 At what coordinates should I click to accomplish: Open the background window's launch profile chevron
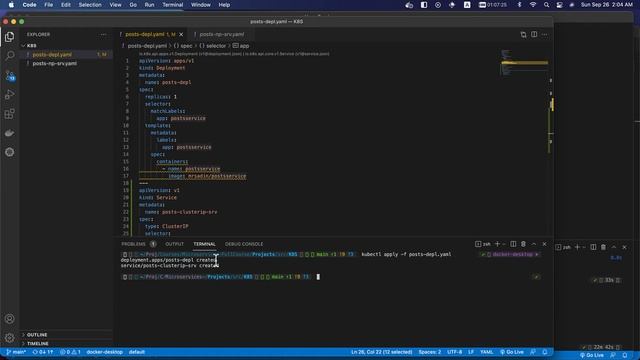[584, 247]
